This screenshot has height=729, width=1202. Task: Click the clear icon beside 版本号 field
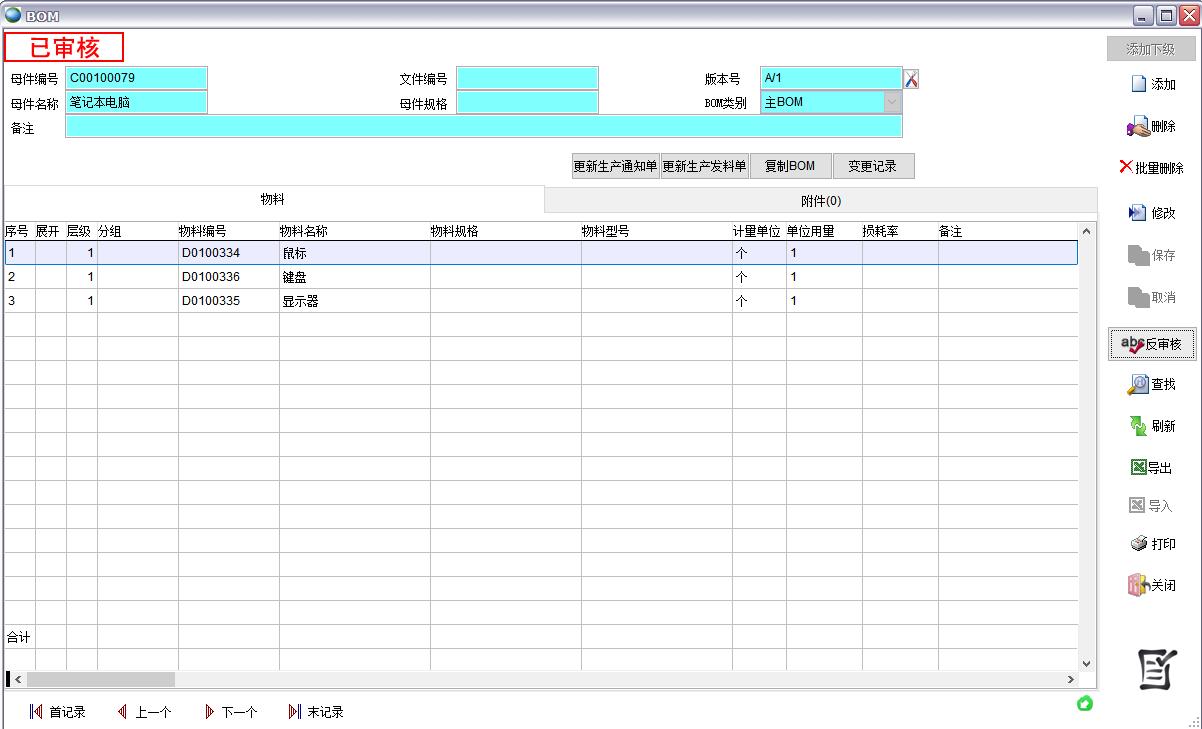pyautogui.click(x=911, y=79)
